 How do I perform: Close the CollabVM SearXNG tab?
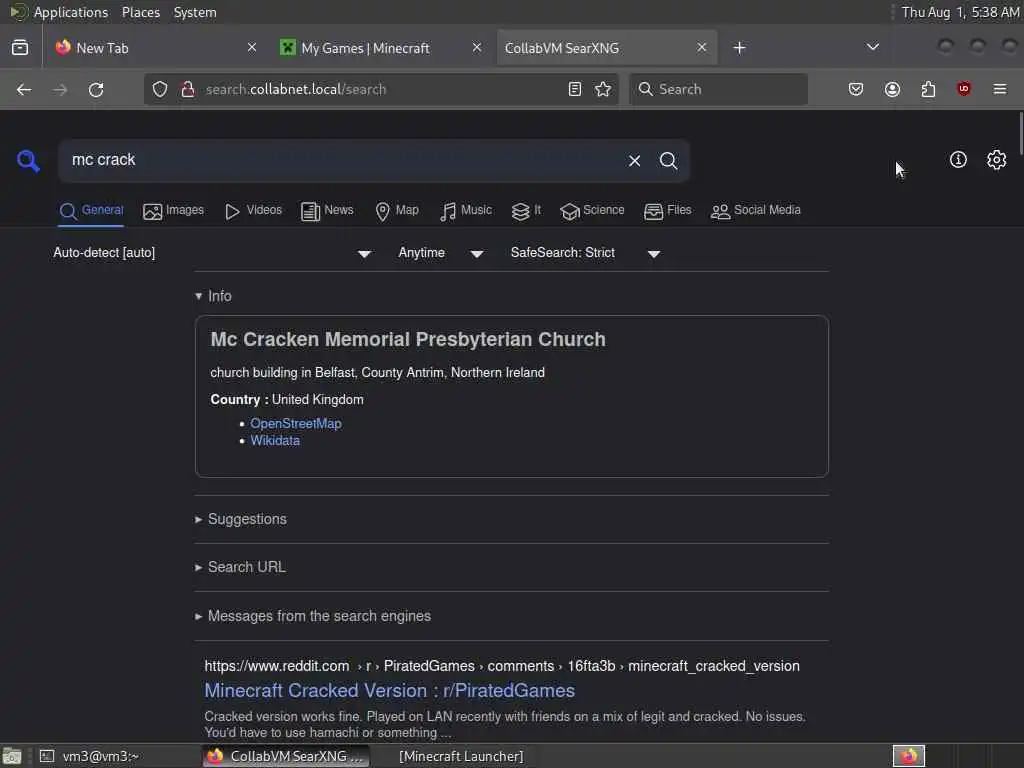(701, 48)
